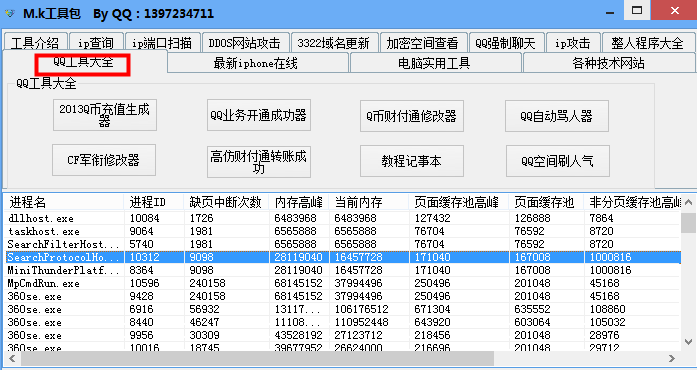697x370 pixels.
Task: Click the QQ自动骂人器 button
Action: point(557,116)
